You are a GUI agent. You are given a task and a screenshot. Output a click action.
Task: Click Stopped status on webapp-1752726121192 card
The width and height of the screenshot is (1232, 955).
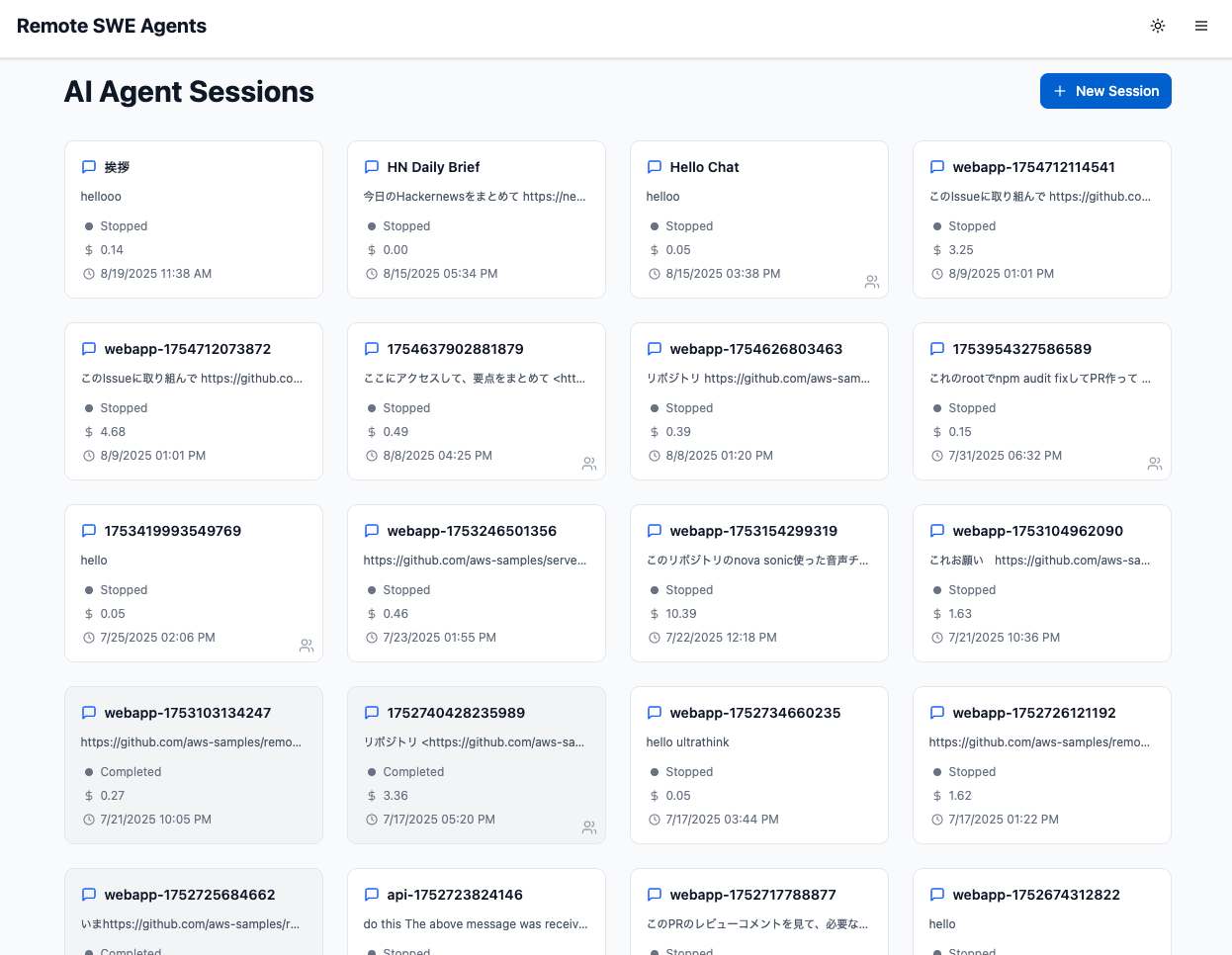(972, 772)
